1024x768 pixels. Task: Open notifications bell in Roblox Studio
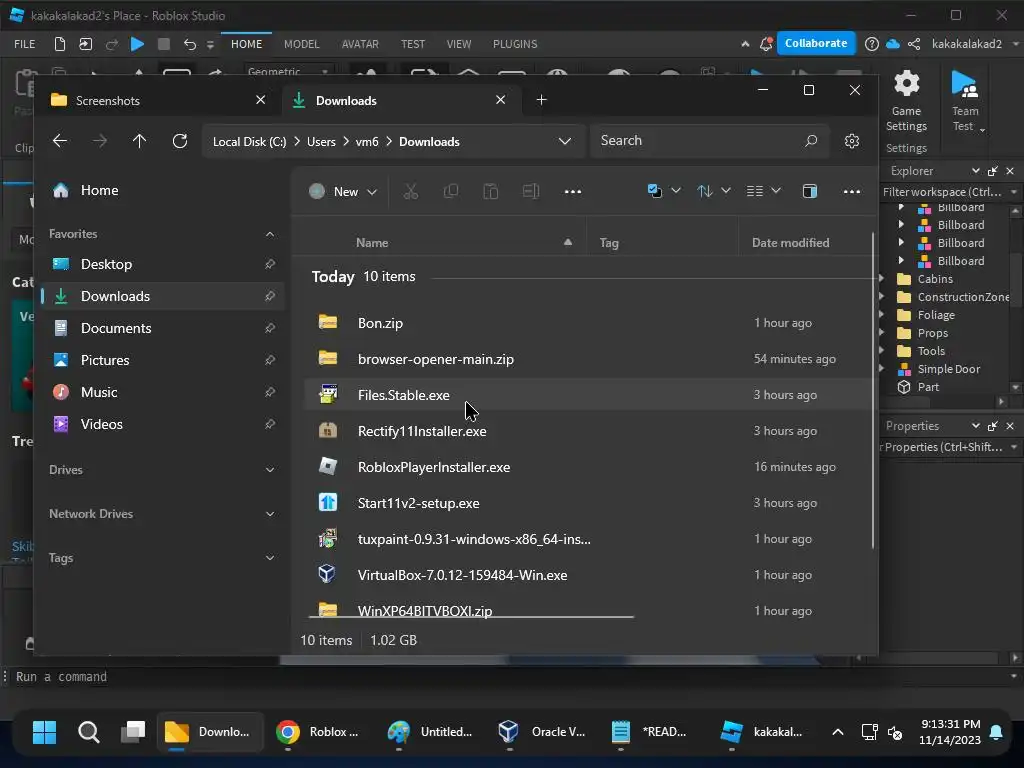(x=766, y=44)
